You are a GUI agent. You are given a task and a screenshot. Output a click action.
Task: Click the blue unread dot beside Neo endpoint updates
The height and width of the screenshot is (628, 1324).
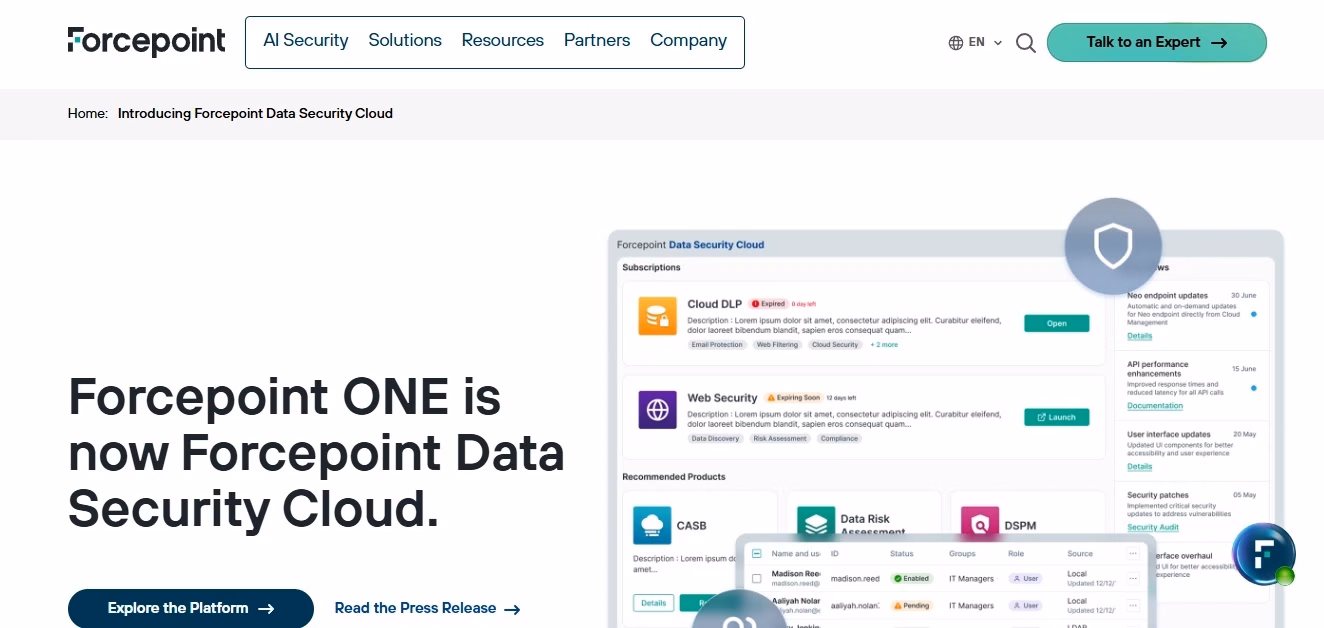(x=1254, y=314)
